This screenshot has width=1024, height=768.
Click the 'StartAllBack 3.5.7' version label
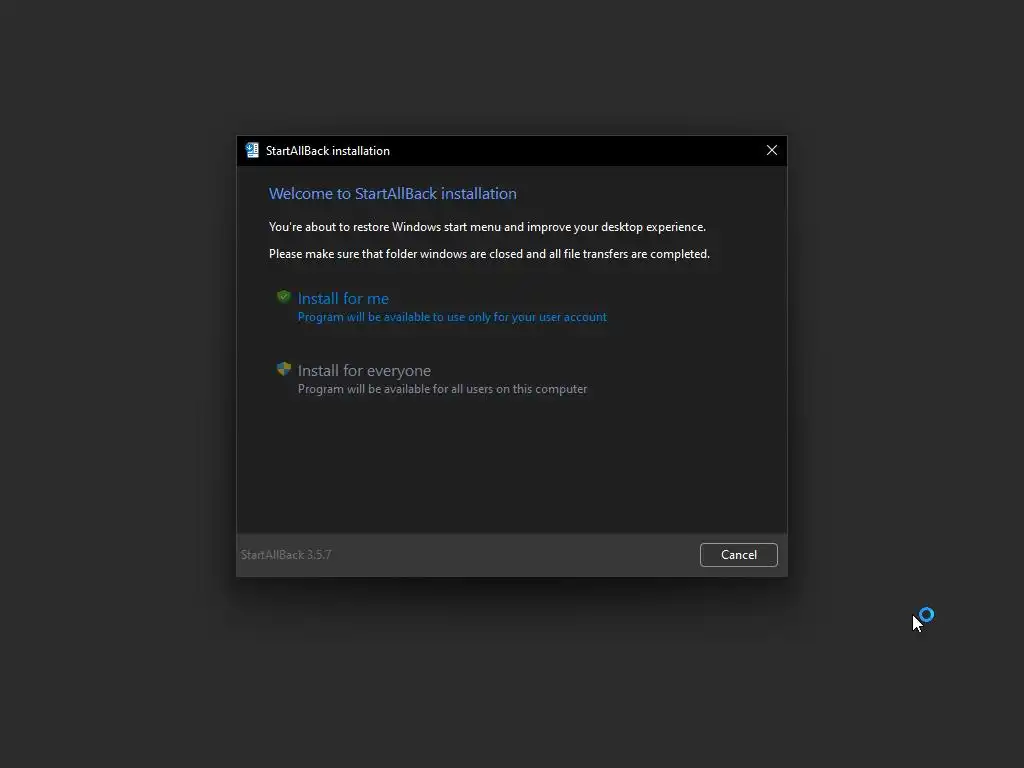tap(286, 554)
